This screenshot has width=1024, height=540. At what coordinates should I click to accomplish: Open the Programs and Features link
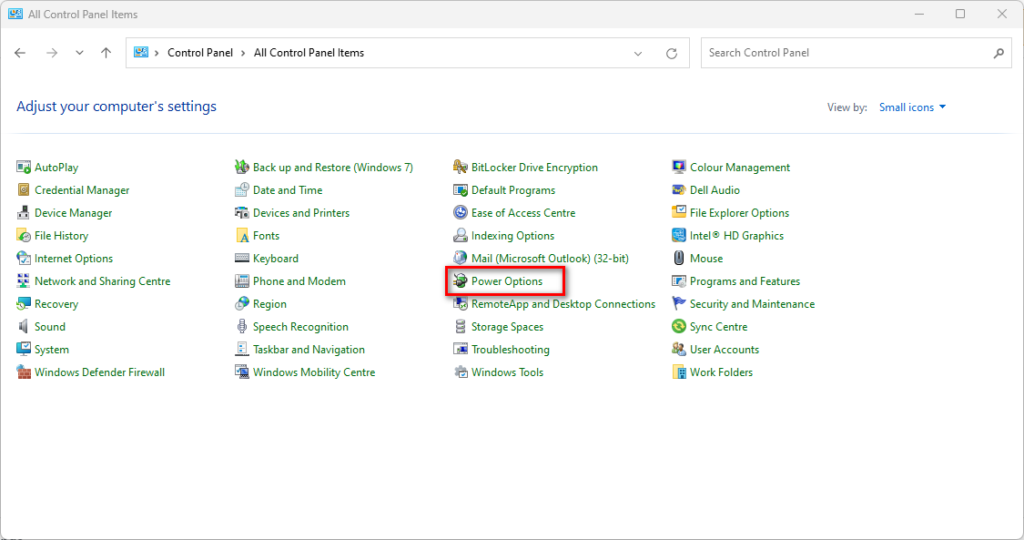click(x=744, y=281)
